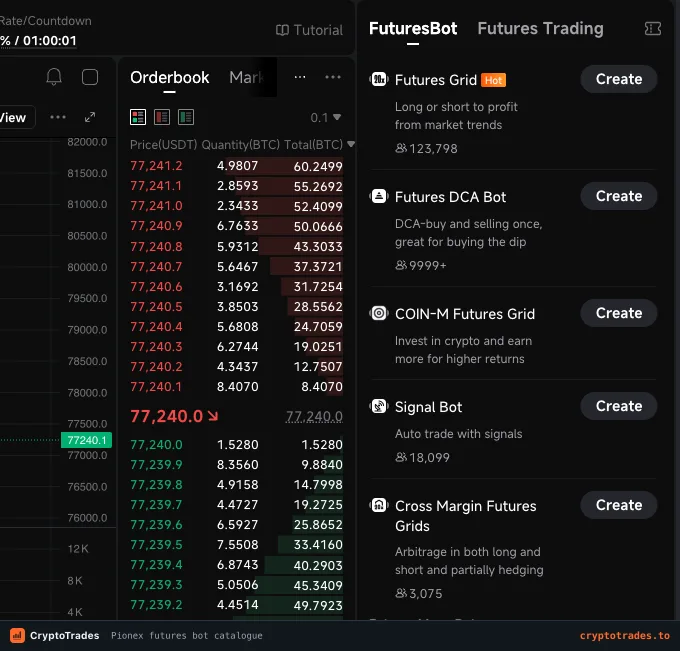Click the Futures Grid bot icon
680x651 pixels.
coord(379,79)
